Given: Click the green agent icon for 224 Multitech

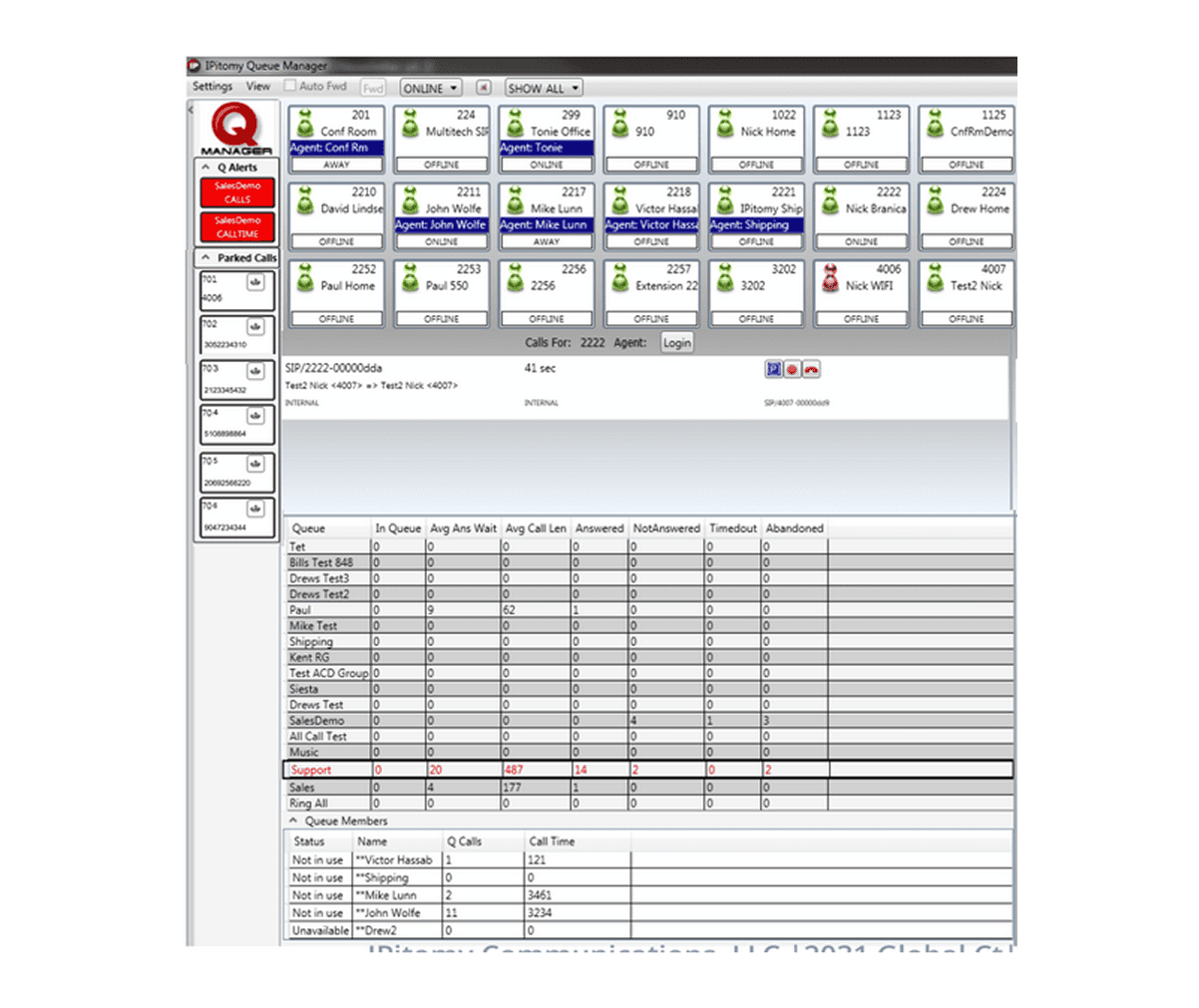Looking at the screenshot, I should click(410, 124).
